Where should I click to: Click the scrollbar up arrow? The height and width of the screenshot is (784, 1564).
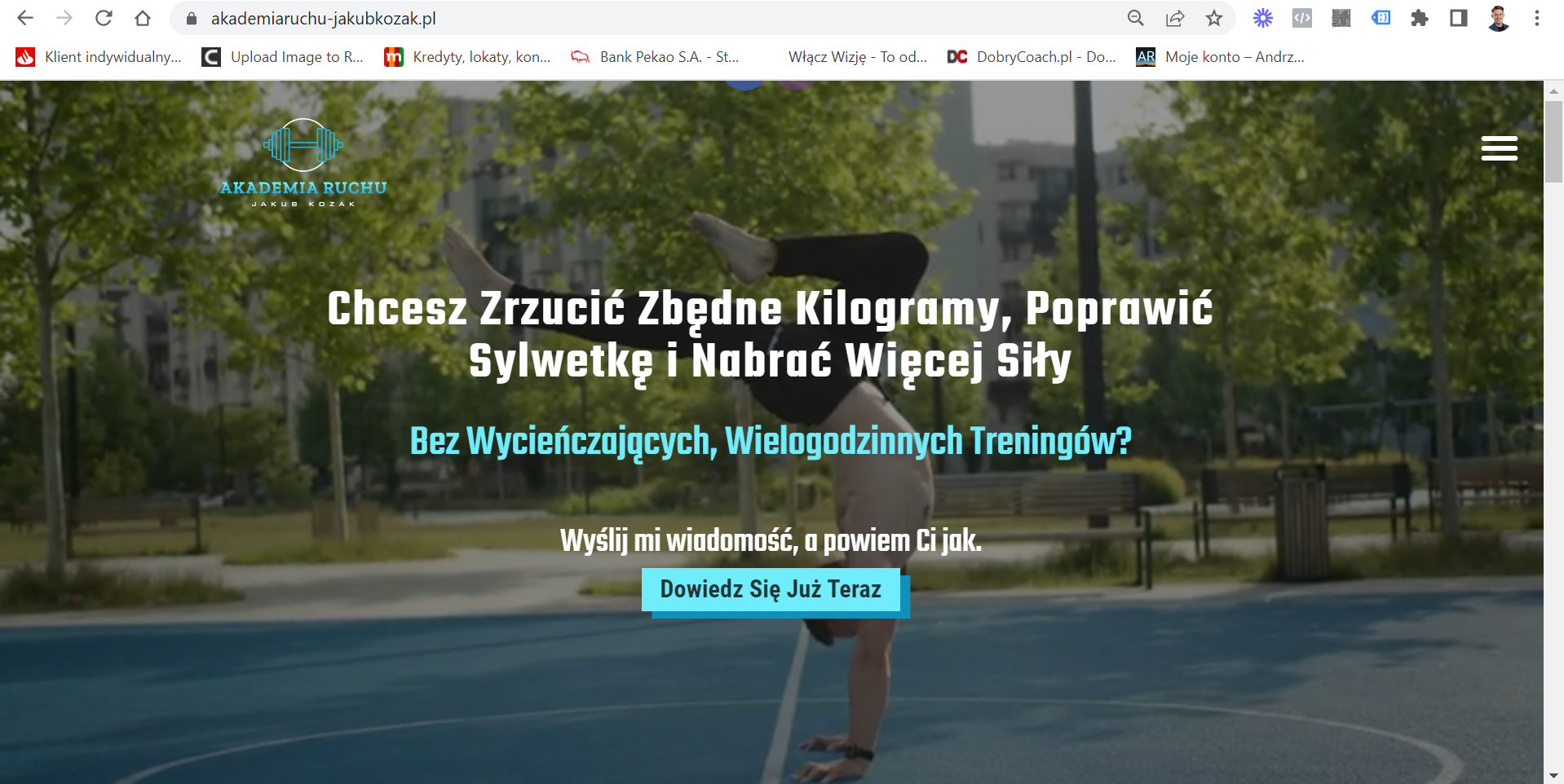tap(1553, 90)
